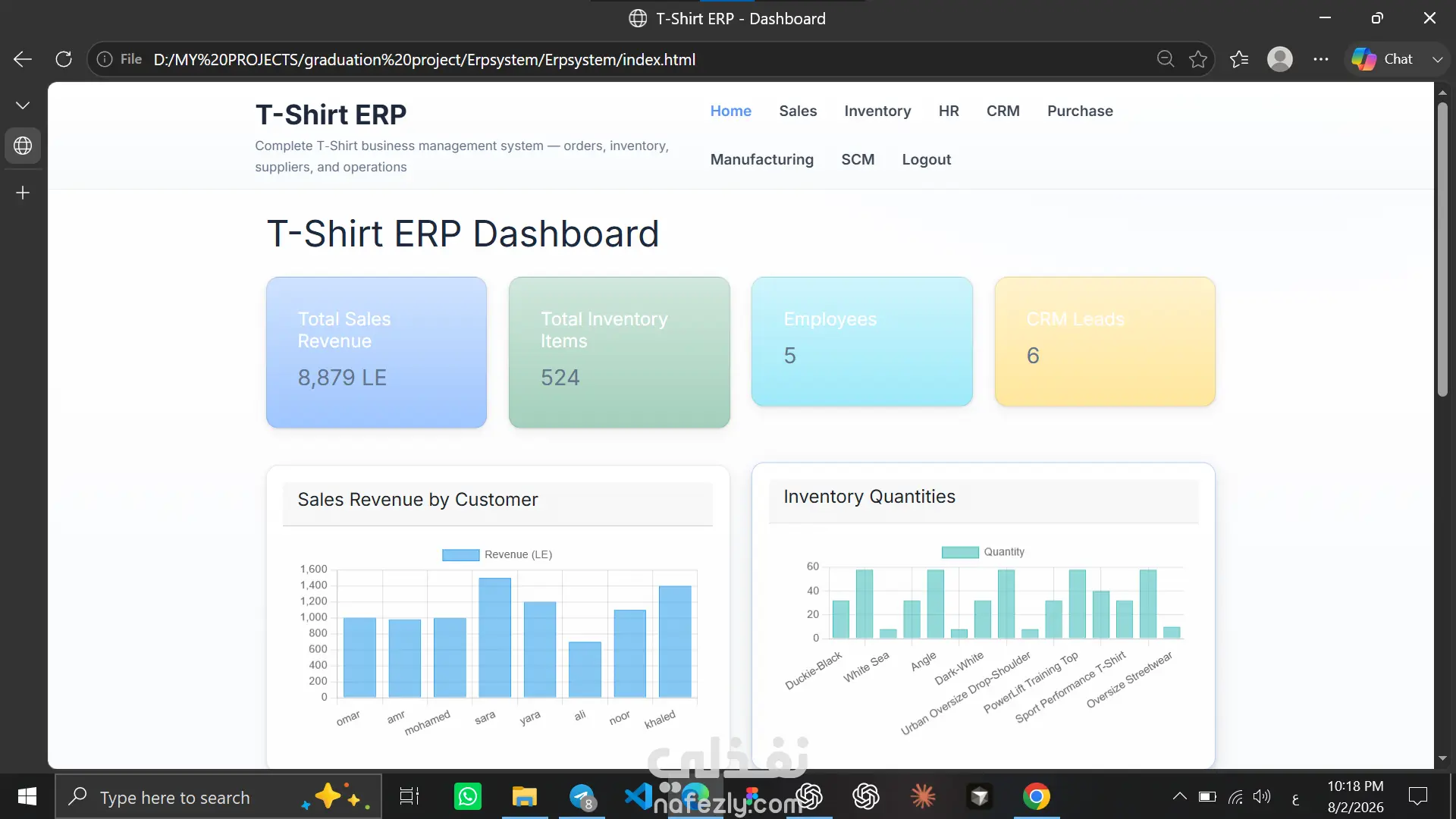This screenshot has height=819, width=1456.
Task: Open File Explorer from the taskbar
Action: pyautogui.click(x=524, y=796)
